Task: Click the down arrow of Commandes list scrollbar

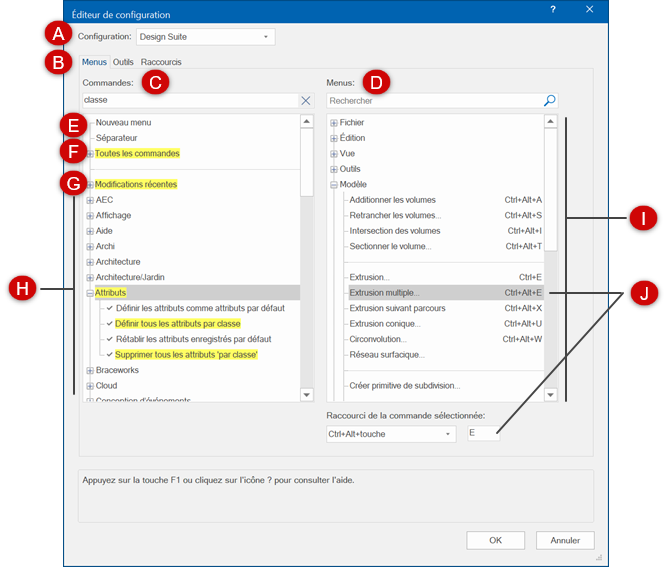Action: coord(307,395)
